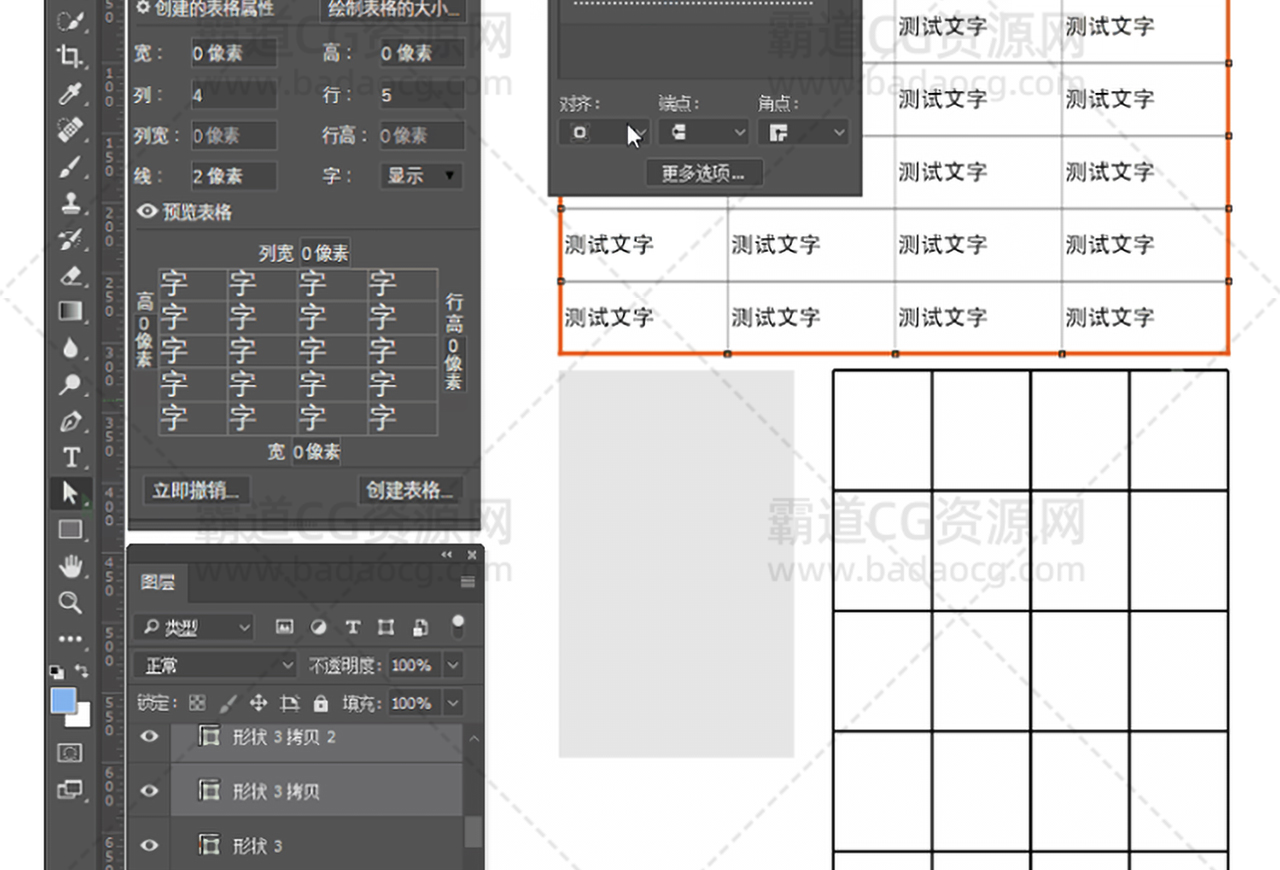Select the Pen tool
Screen dimensions: 1280x870
tap(70, 421)
